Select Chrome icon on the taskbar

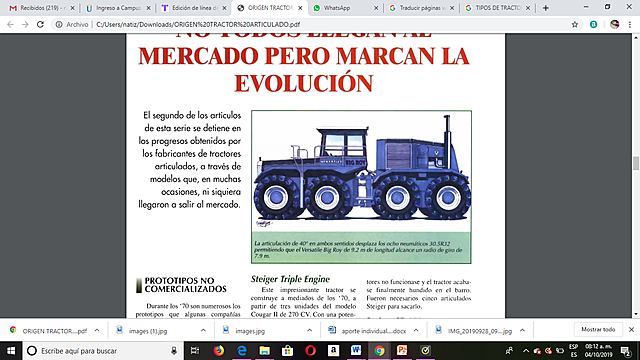[379, 351]
